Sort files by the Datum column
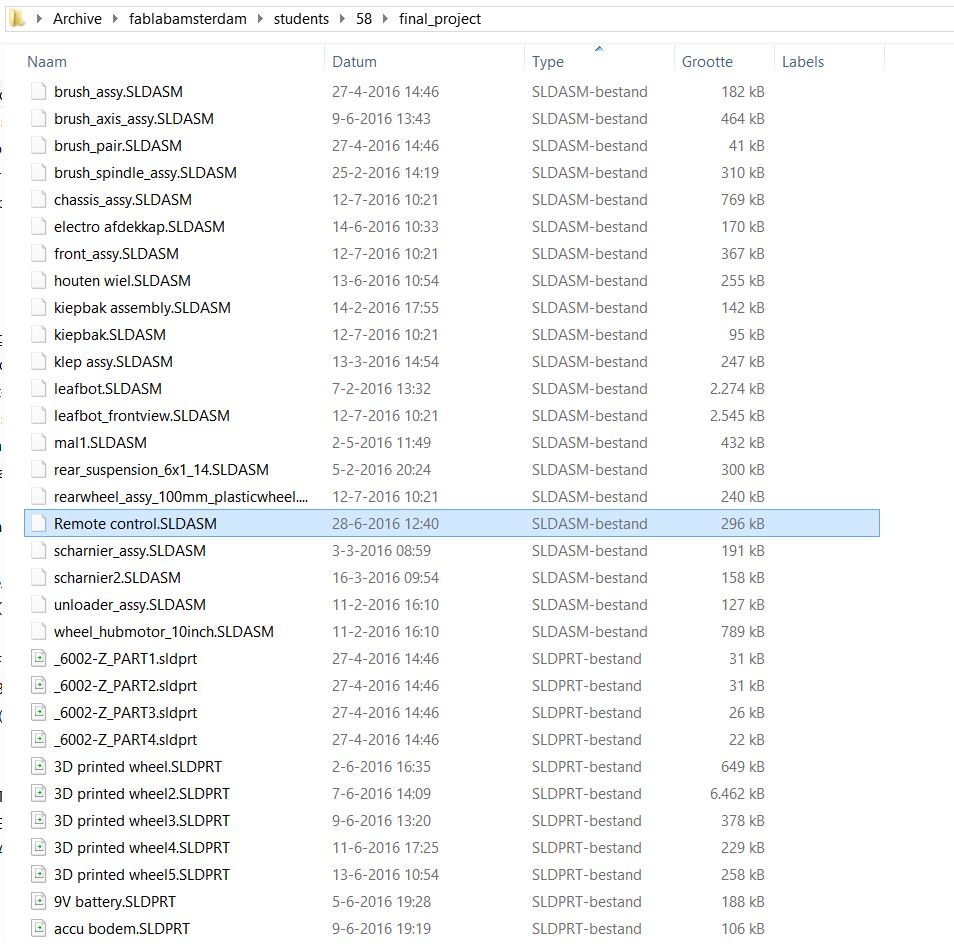The width and height of the screenshot is (954, 944). tap(354, 62)
